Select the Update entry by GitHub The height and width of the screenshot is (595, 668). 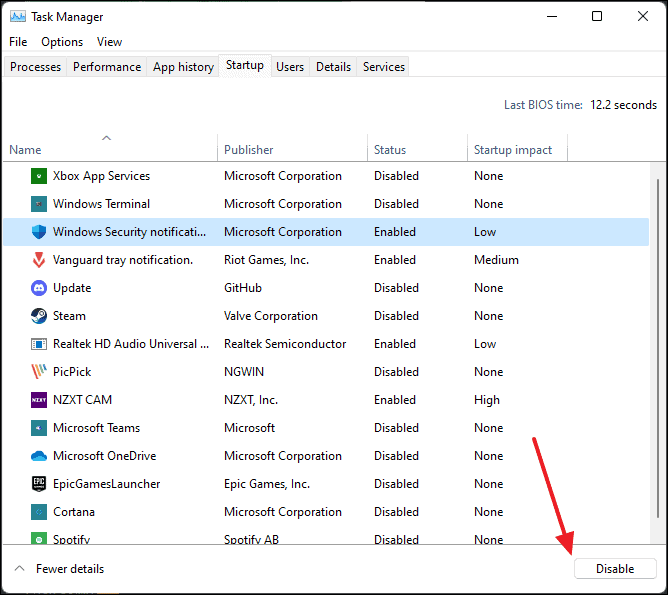[72, 288]
